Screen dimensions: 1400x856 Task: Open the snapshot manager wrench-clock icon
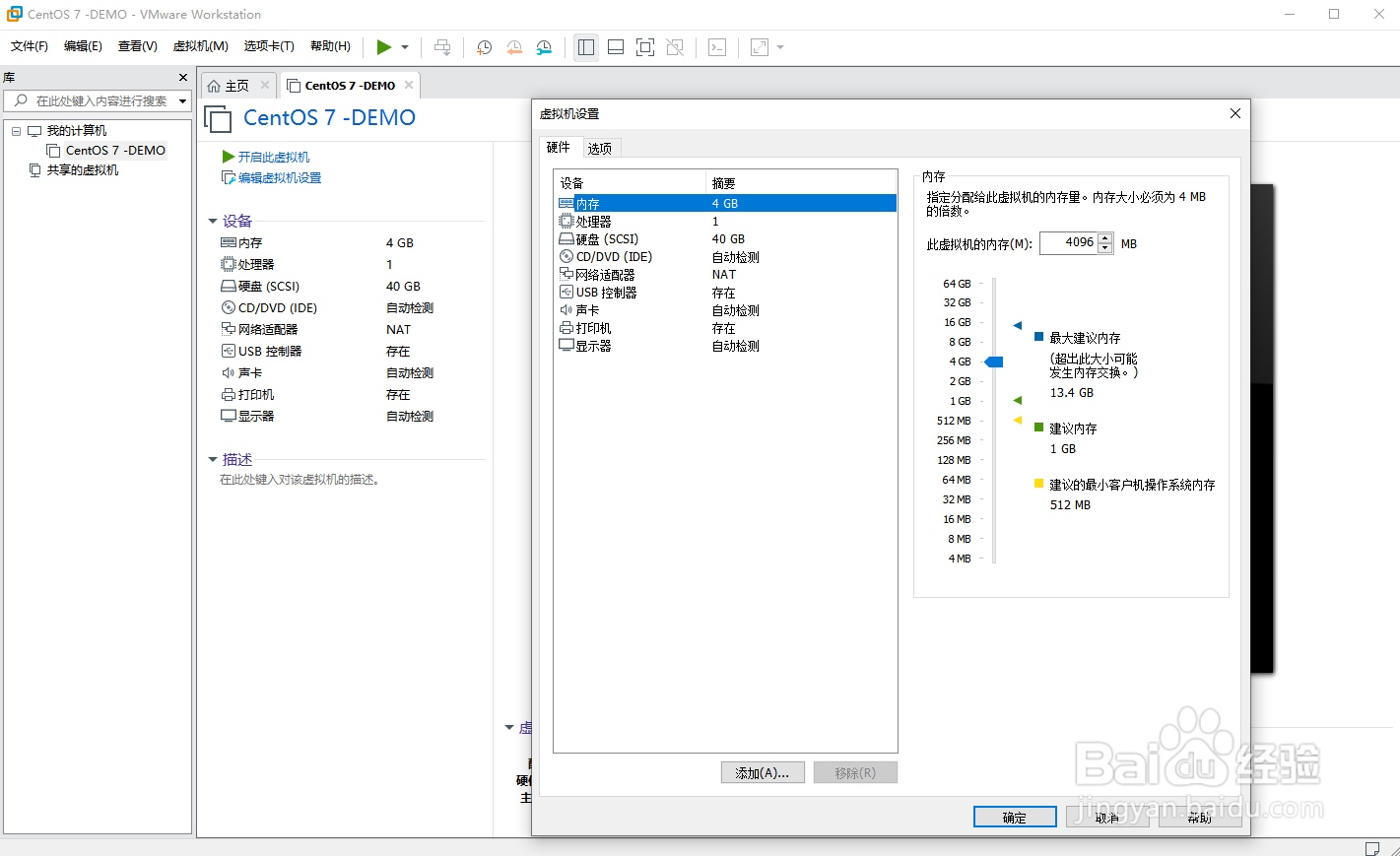click(544, 47)
